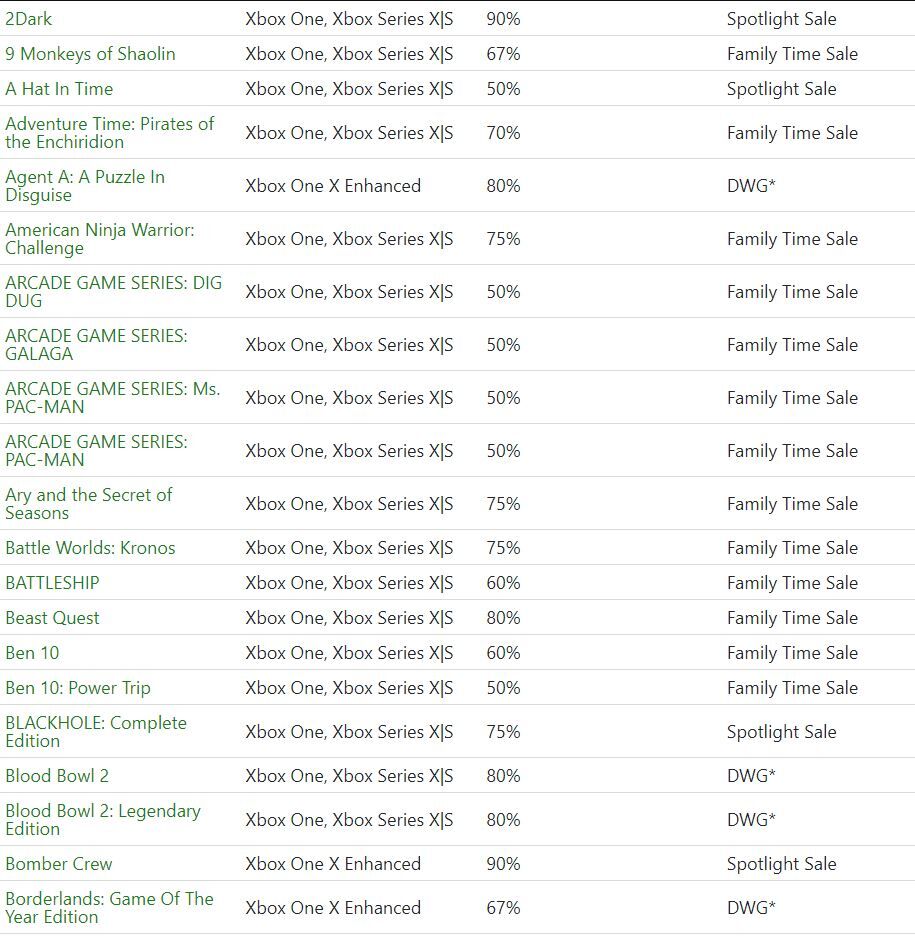Select platform text in Ms. PAC-MAN row

click(x=349, y=398)
